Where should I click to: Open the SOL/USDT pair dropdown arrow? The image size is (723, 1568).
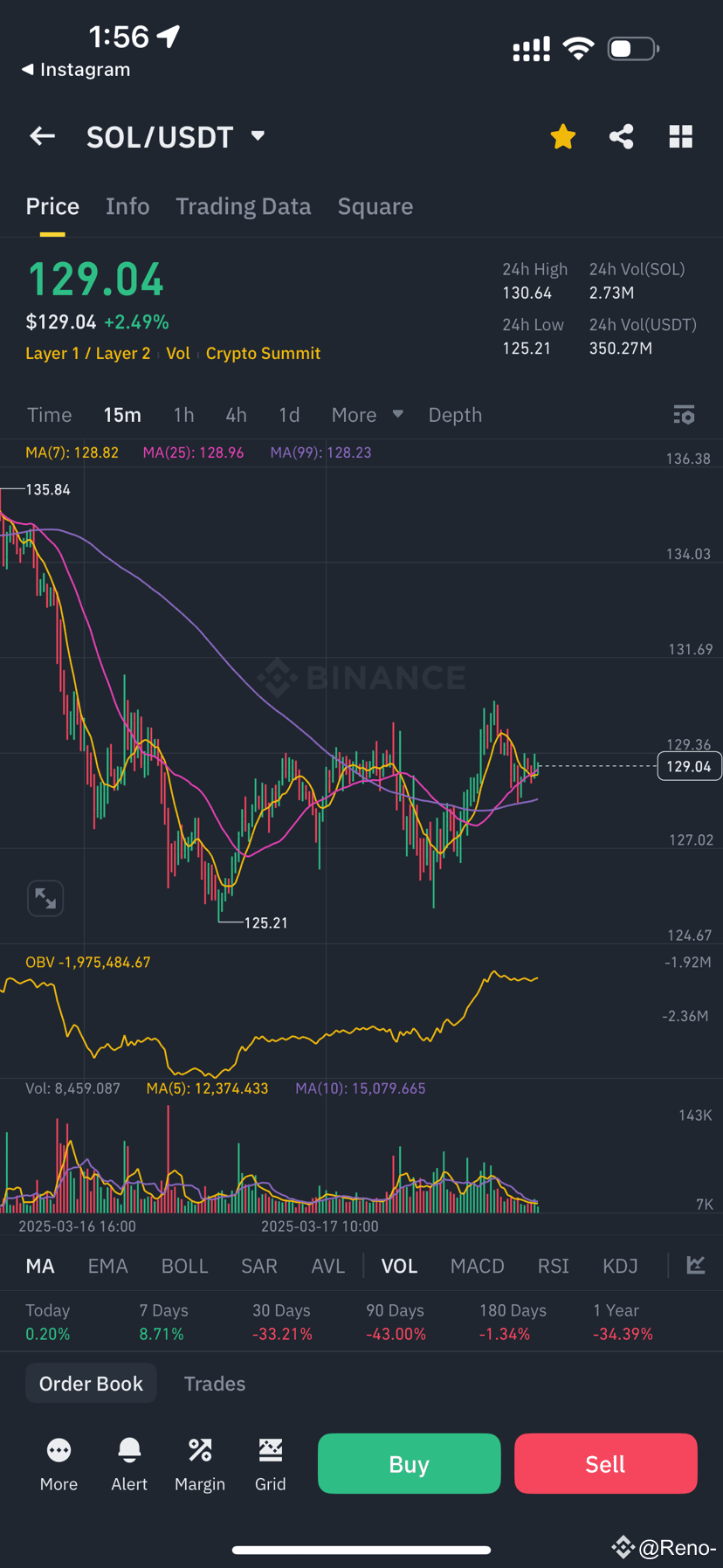pyautogui.click(x=258, y=136)
